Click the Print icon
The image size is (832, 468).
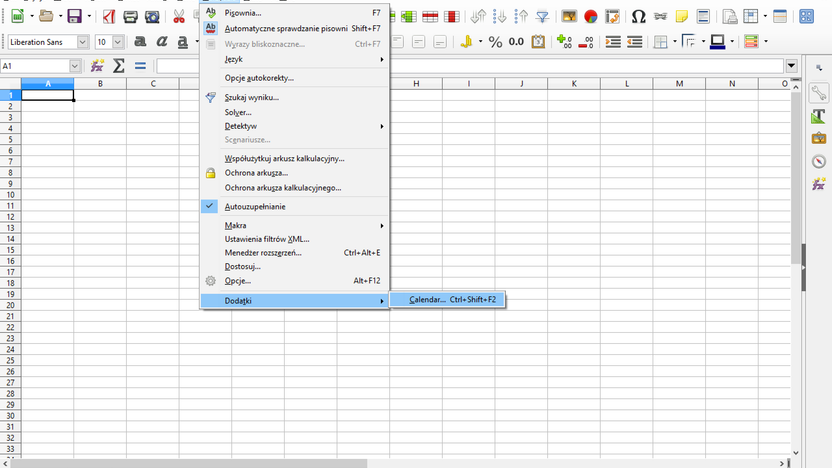[x=130, y=16]
